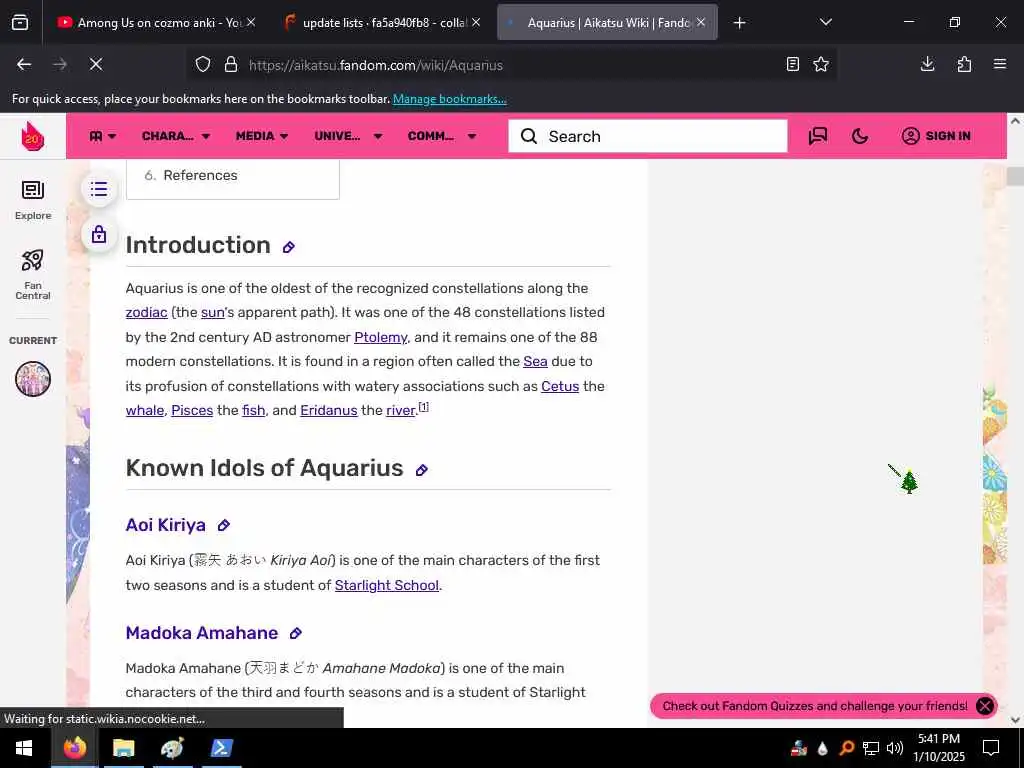Close the Among Us YouTube tab
Viewport: 1024px width, 768px height.
[x=251, y=22]
